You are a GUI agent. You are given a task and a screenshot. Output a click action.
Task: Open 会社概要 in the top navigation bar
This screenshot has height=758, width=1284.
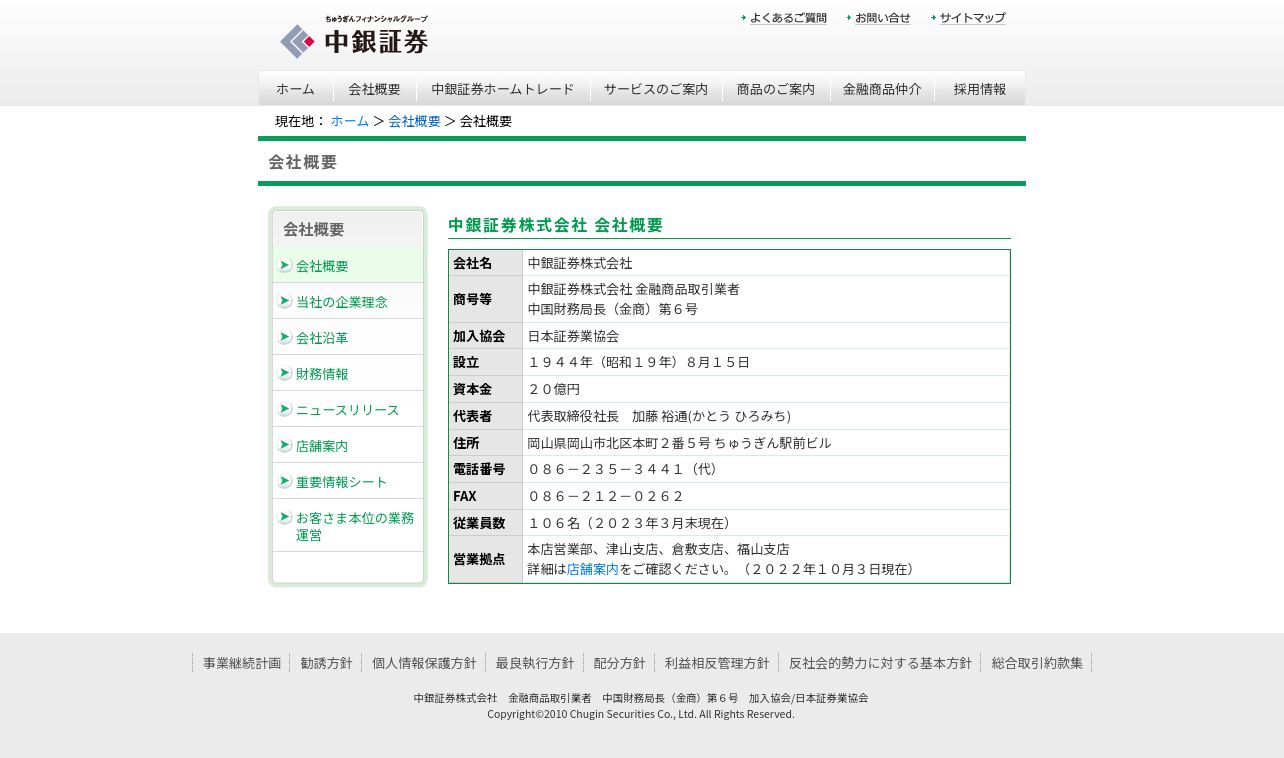pyautogui.click(x=375, y=88)
